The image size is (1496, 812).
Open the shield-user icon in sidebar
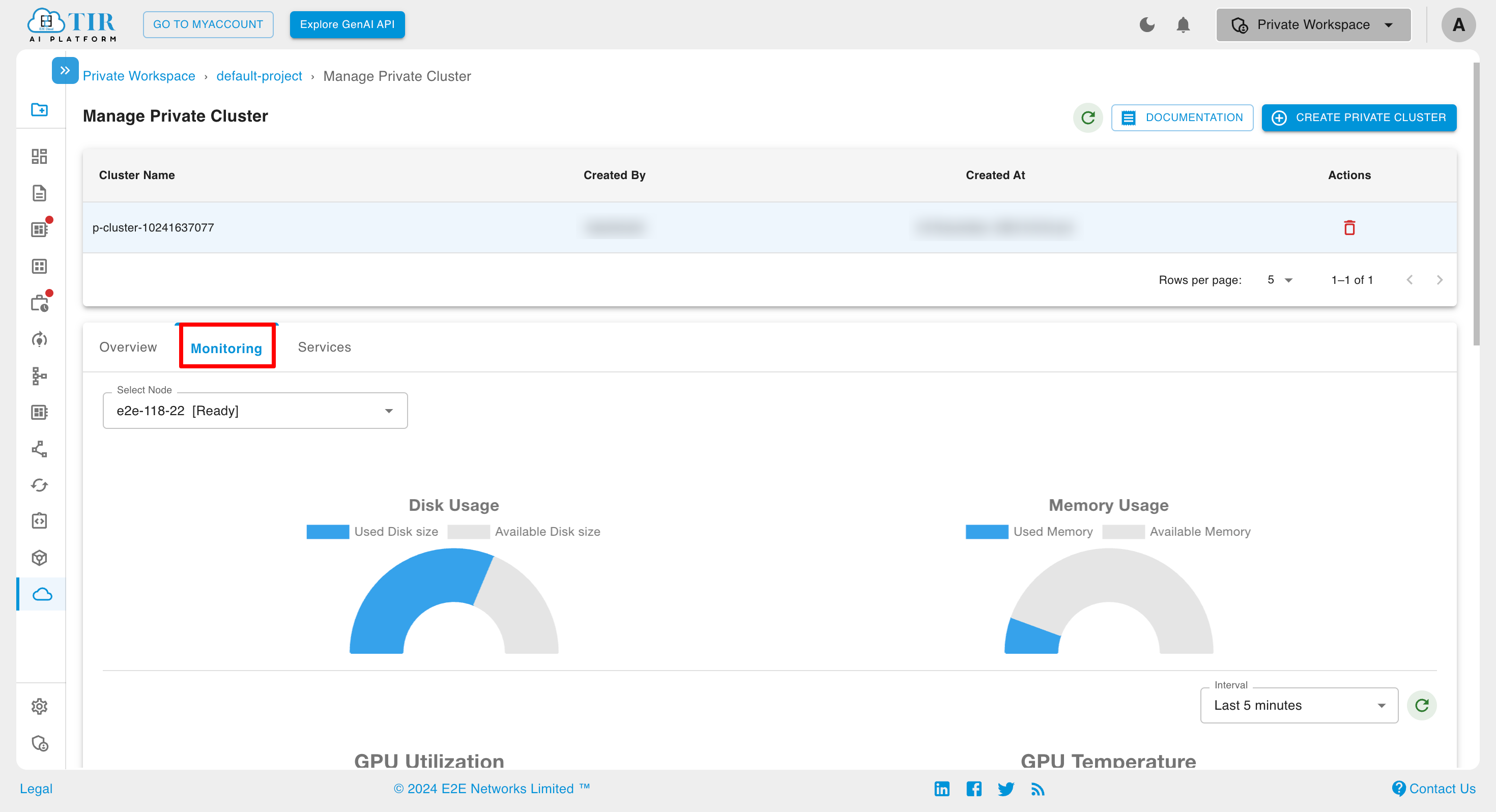[40, 743]
